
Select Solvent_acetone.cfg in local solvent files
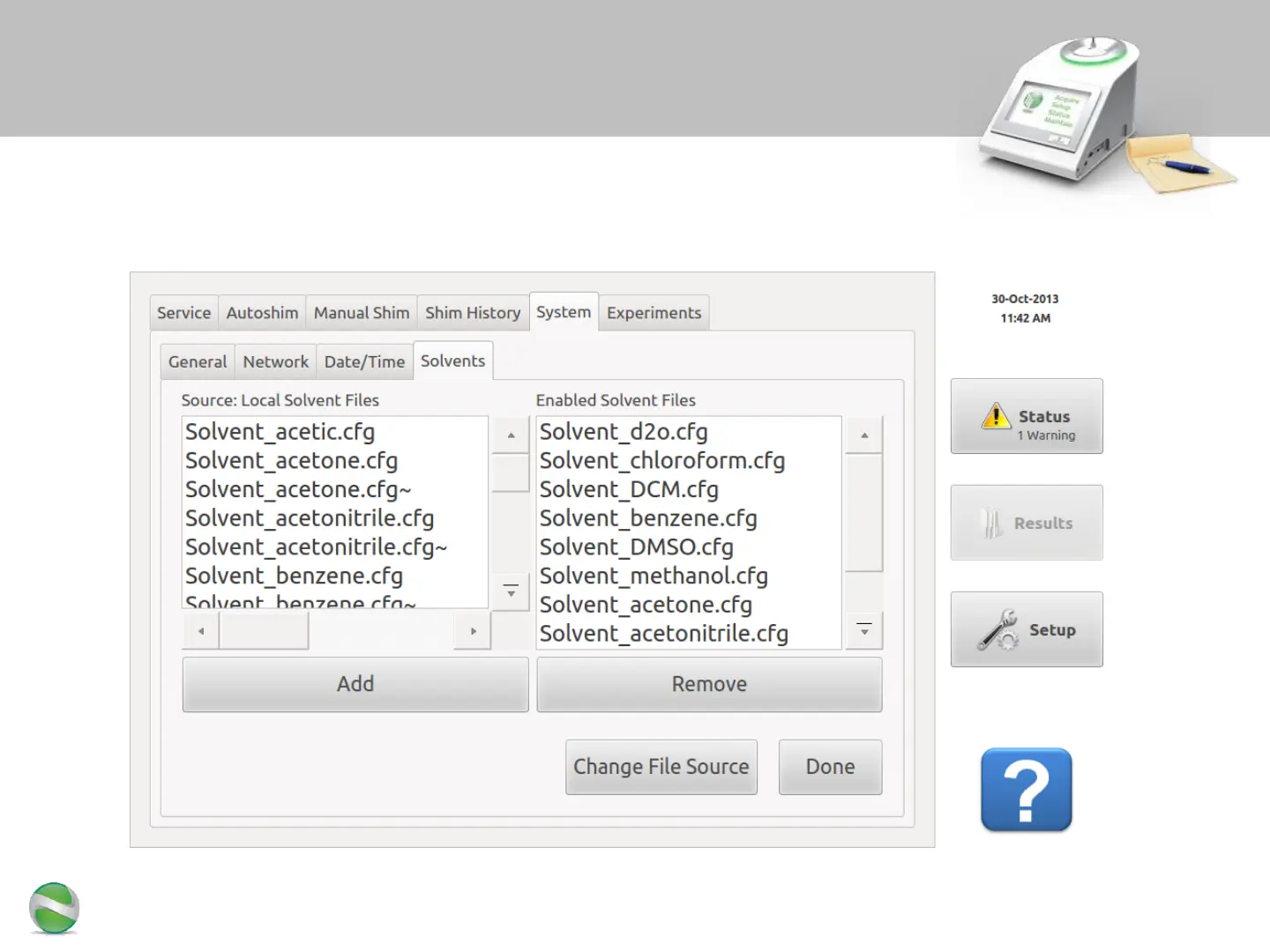pos(335,461)
